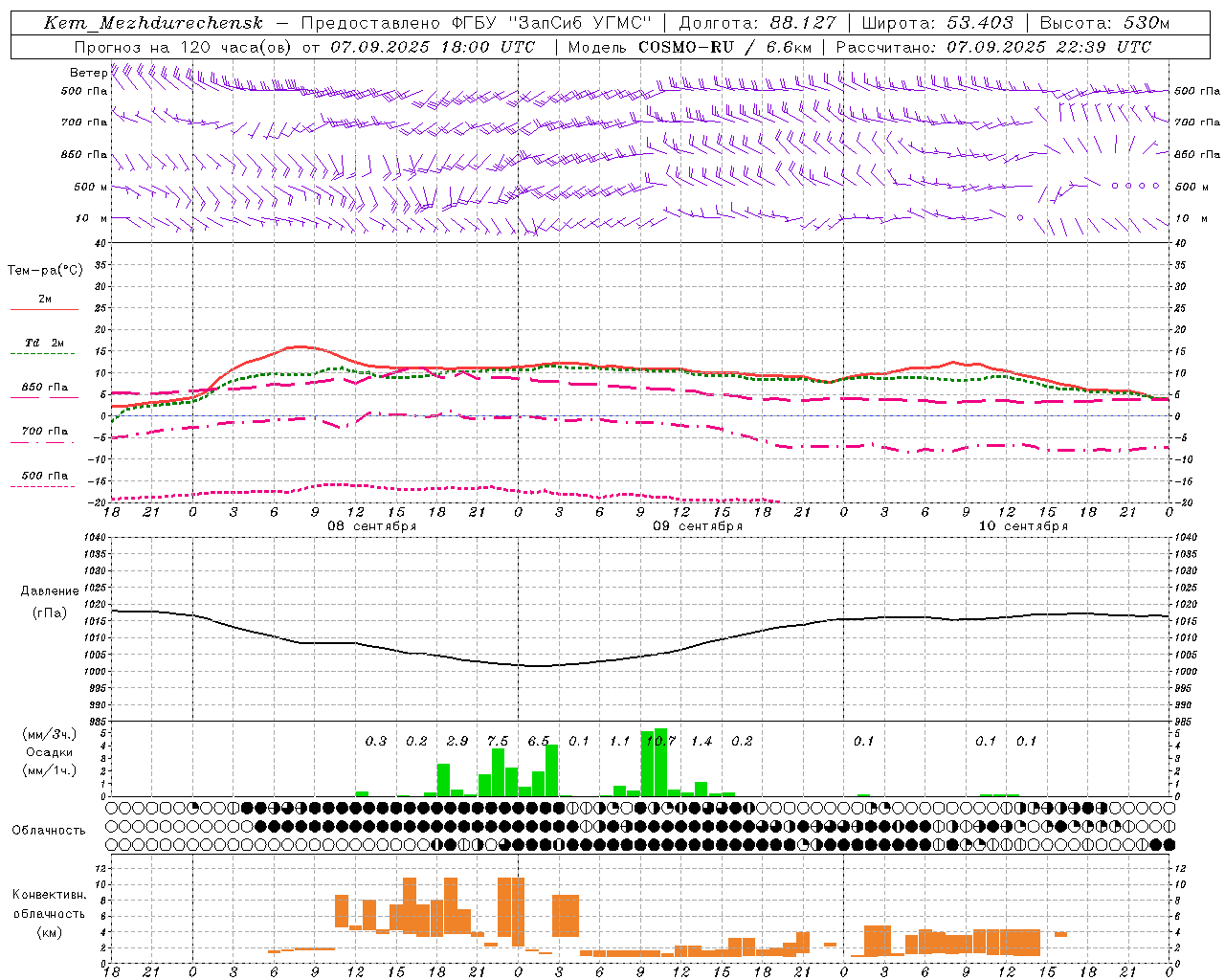Click the Модель COSMO-RU / 6.6км text

point(689,47)
